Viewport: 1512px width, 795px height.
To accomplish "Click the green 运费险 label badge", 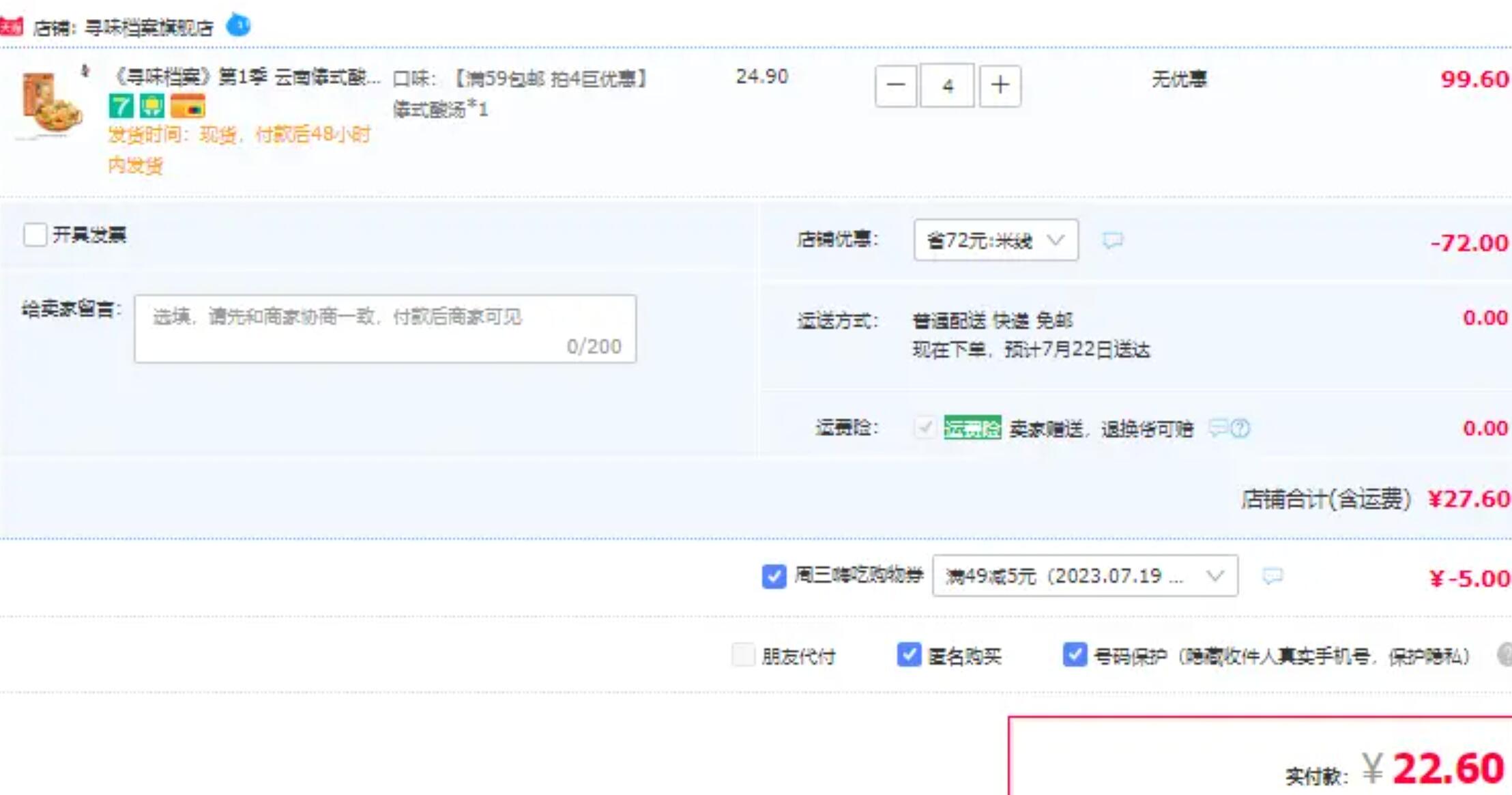I will [972, 428].
